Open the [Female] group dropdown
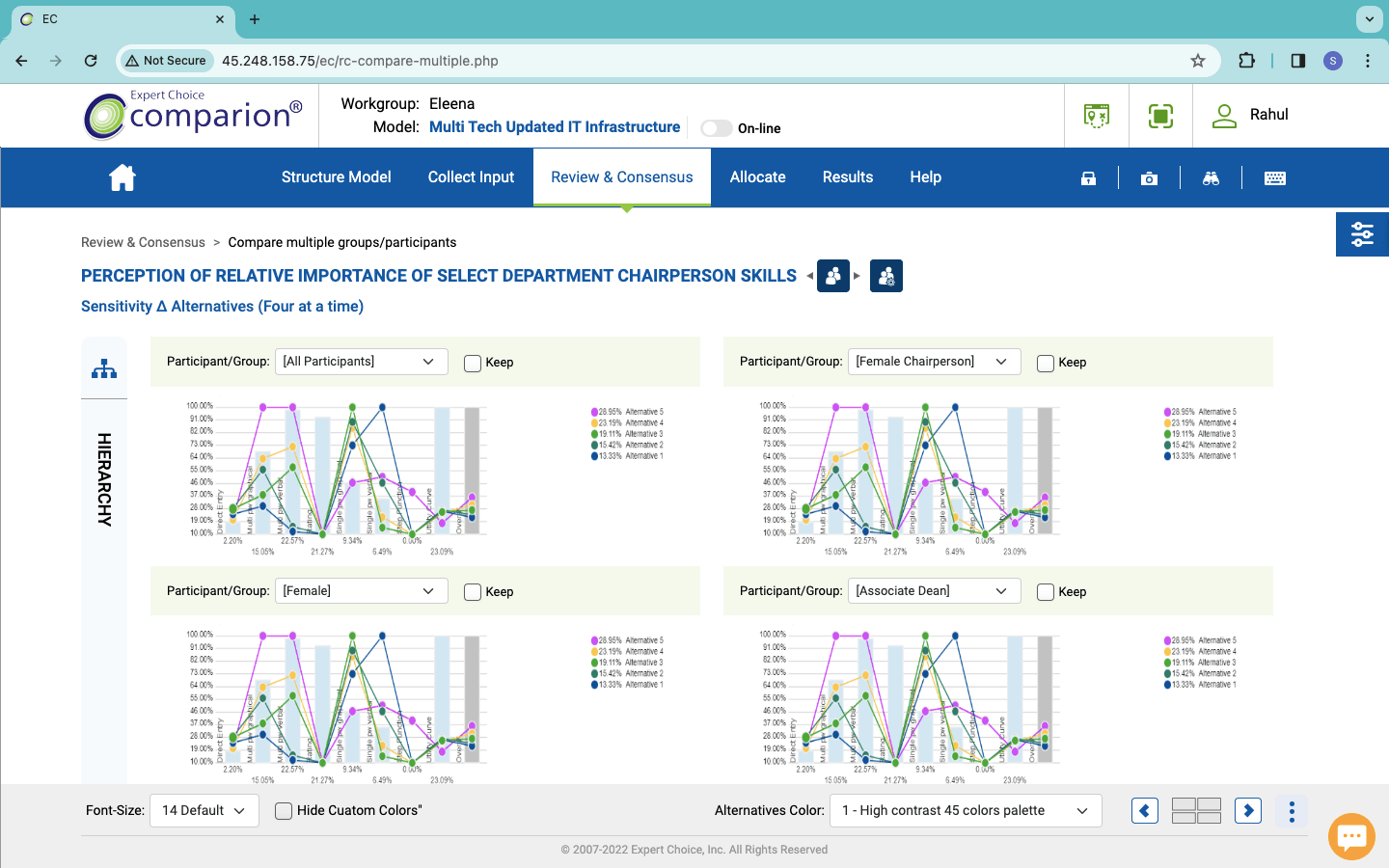1389x868 pixels. click(x=362, y=590)
